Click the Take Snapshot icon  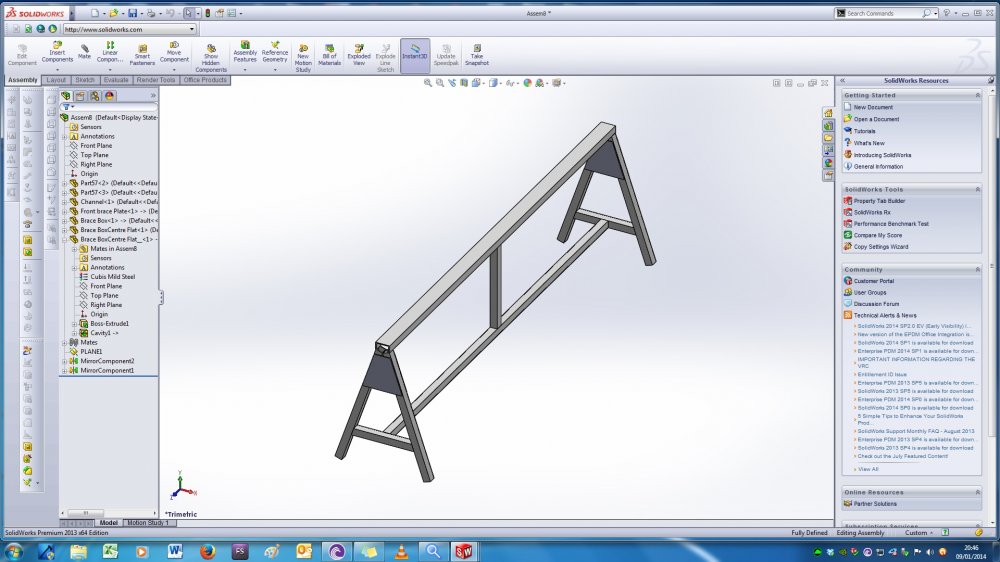tap(477, 54)
